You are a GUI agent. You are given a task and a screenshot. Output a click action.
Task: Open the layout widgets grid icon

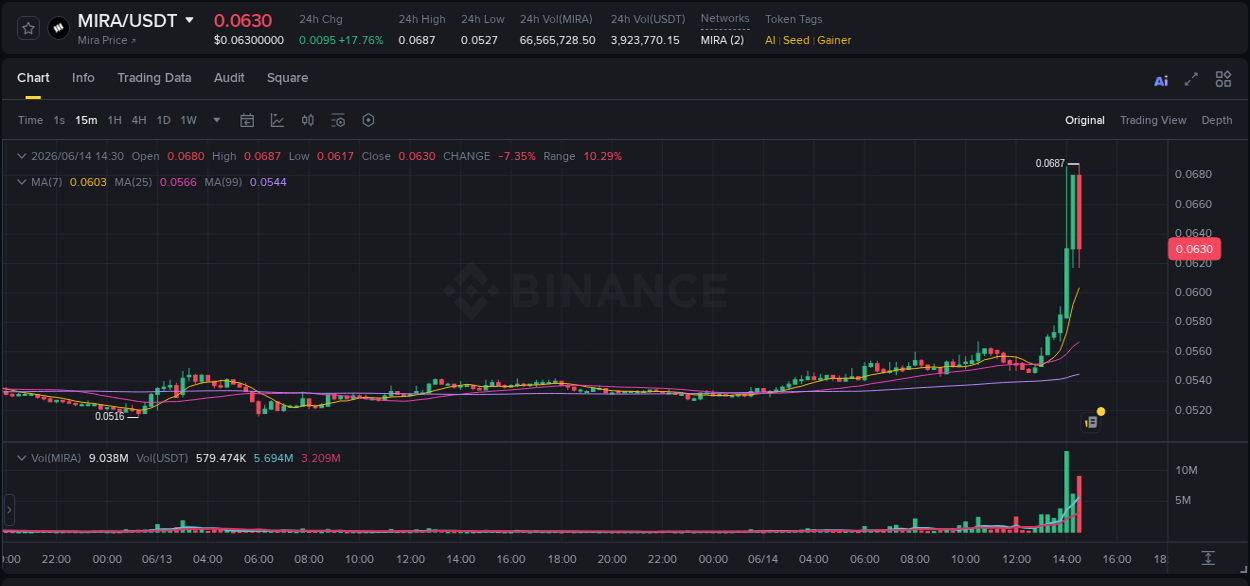1223,79
